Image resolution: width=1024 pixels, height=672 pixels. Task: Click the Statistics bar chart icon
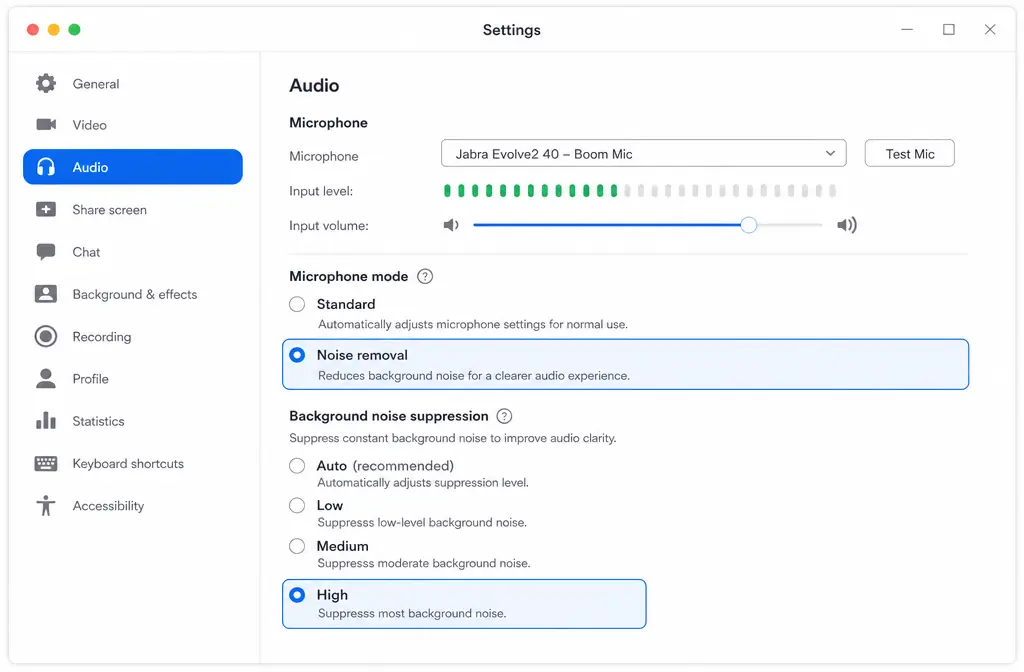click(46, 421)
